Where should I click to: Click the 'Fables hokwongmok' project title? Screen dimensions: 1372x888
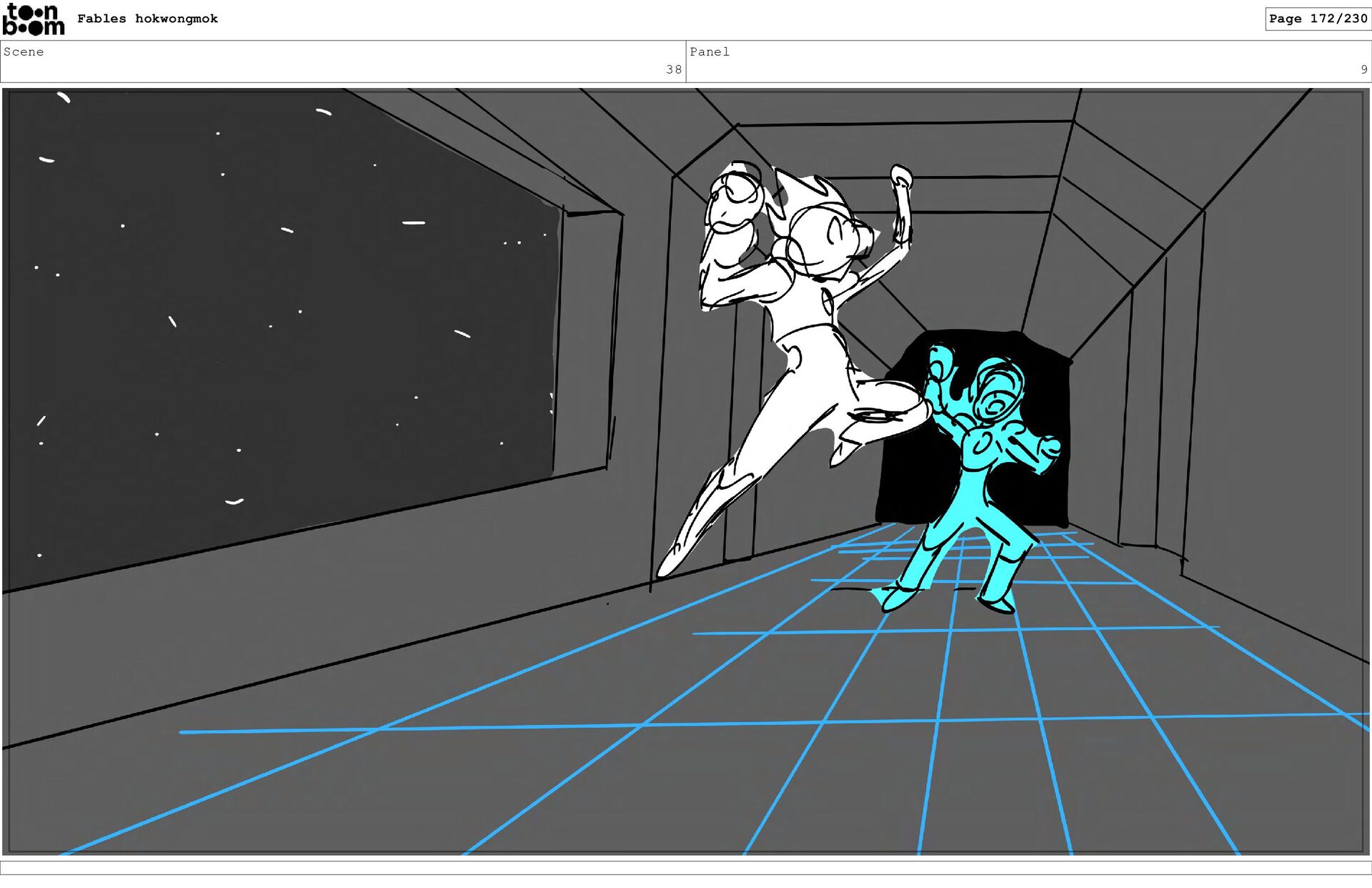point(147,19)
